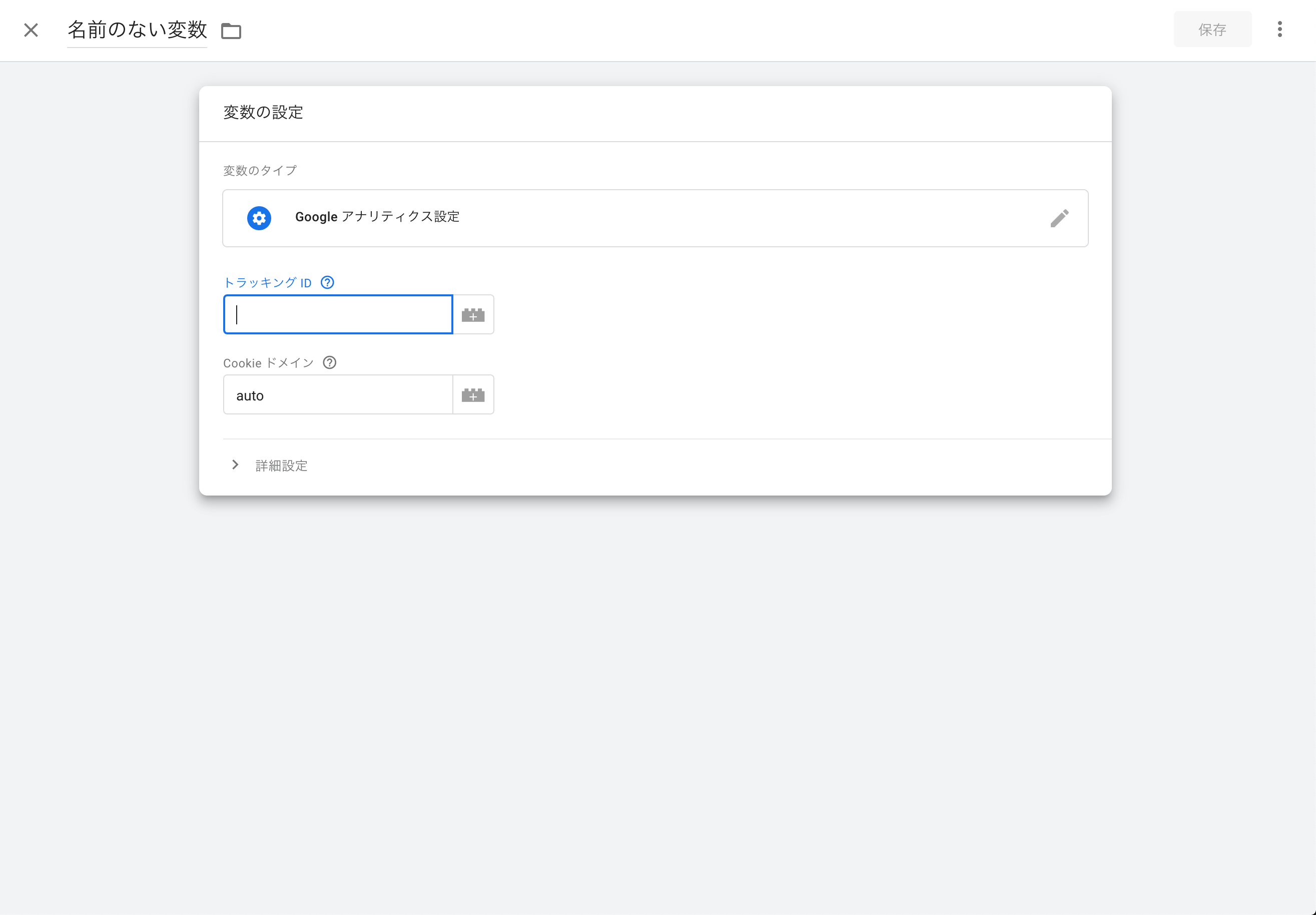Click the 変数のタイプ label
The image size is (1316, 915).
point(260,170)
